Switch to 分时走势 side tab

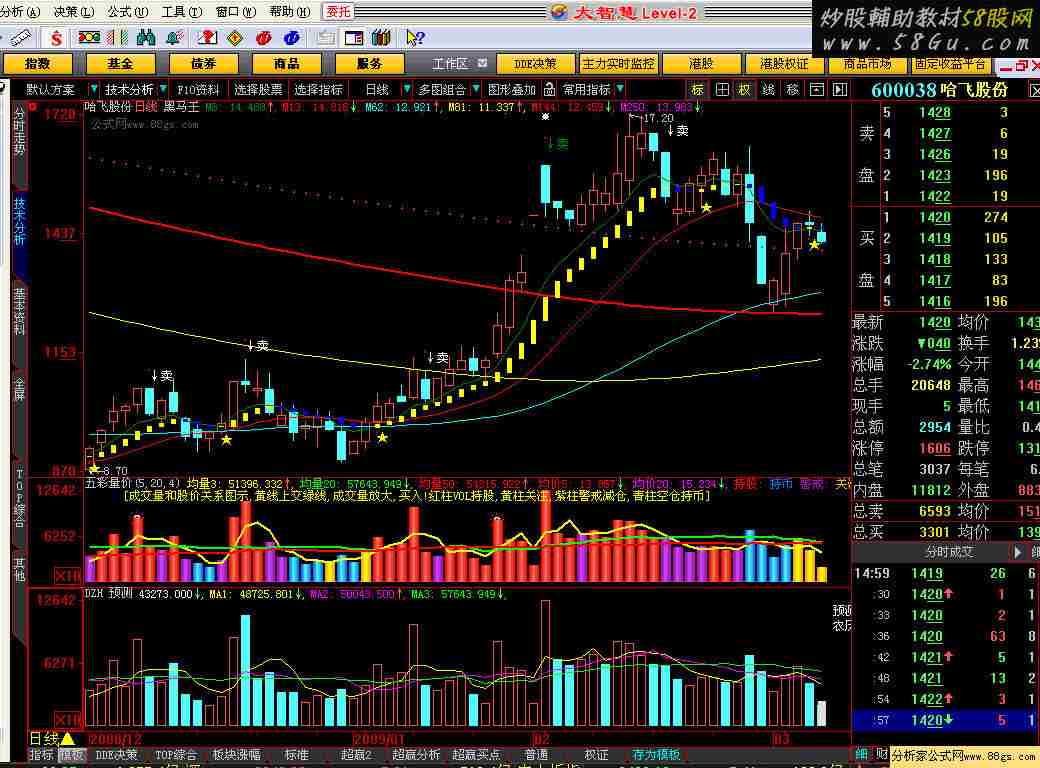point(19,131)
